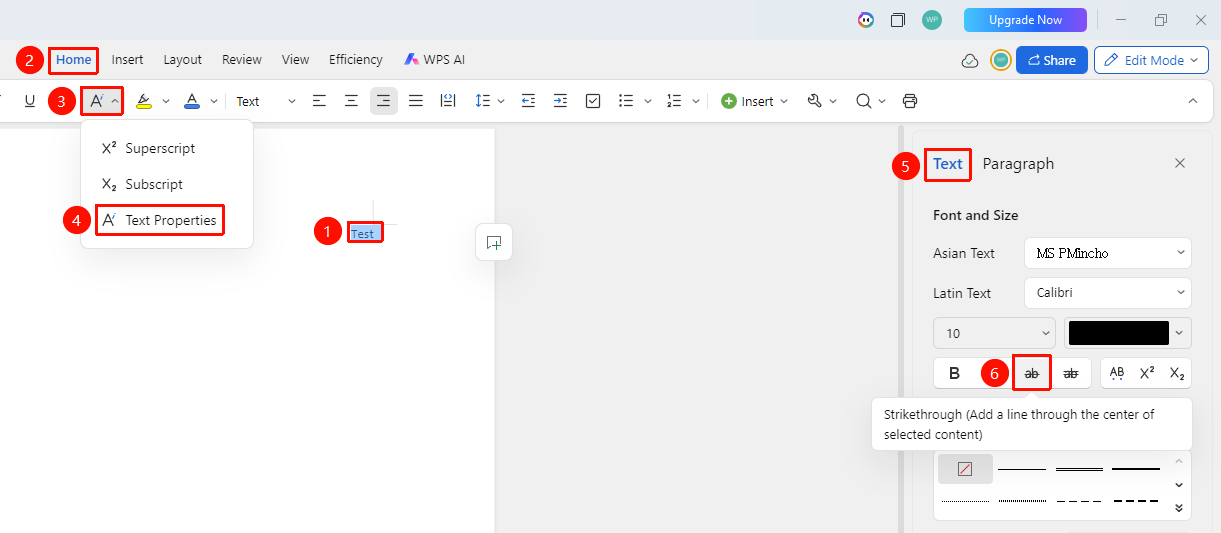This screenshot has height=533, width=1221.
Task: Apply a bulleted list
Action: pyautogui.click(x=626, y=101)
